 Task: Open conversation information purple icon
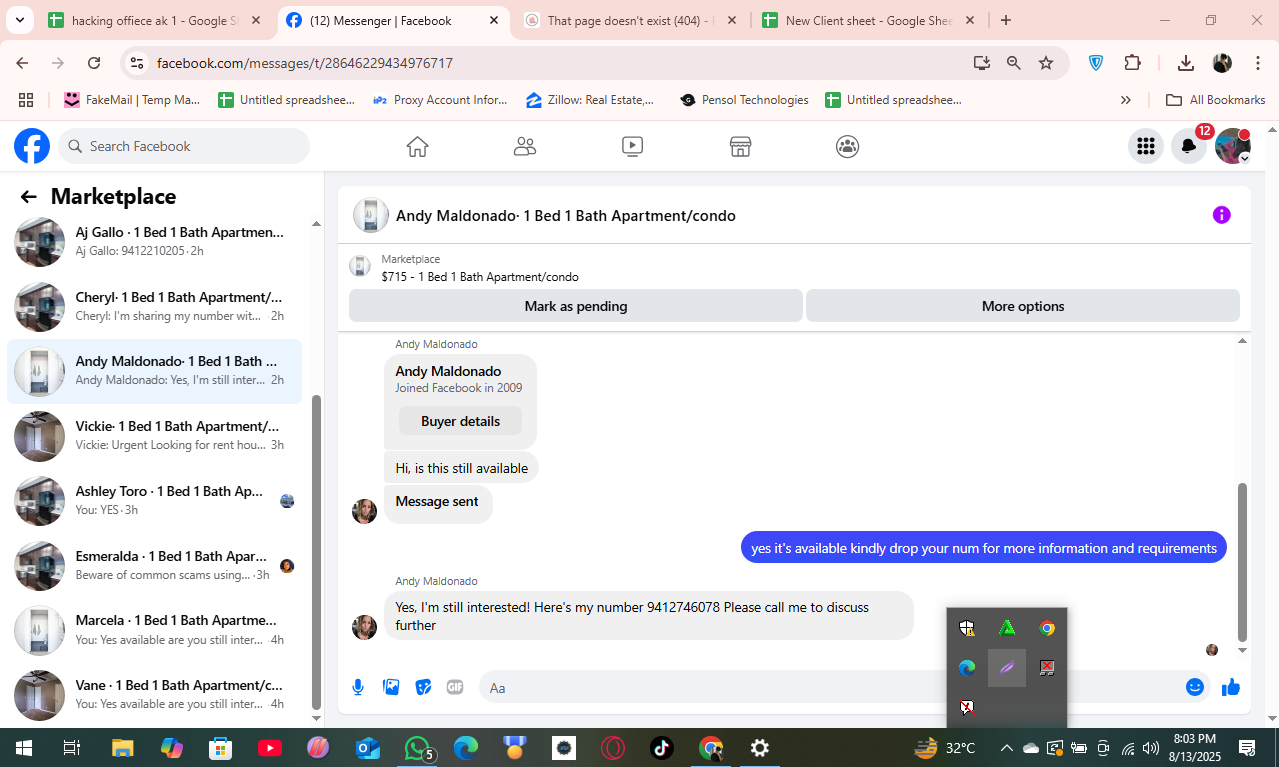tap(1221, 215)
